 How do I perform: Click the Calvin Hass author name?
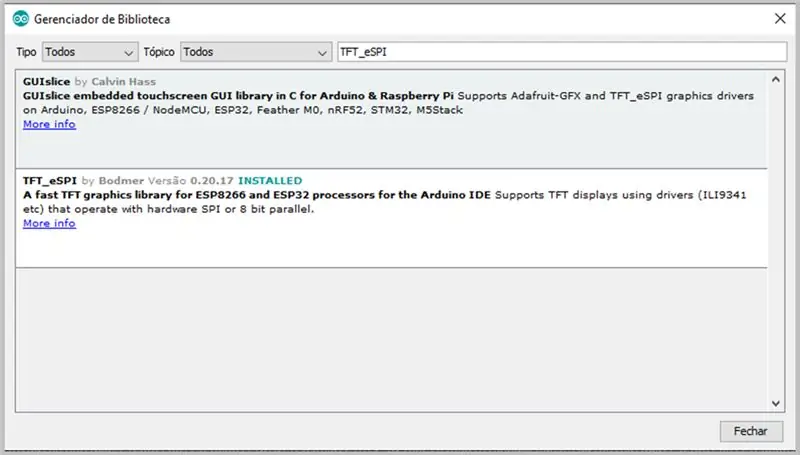click(123, 82)
